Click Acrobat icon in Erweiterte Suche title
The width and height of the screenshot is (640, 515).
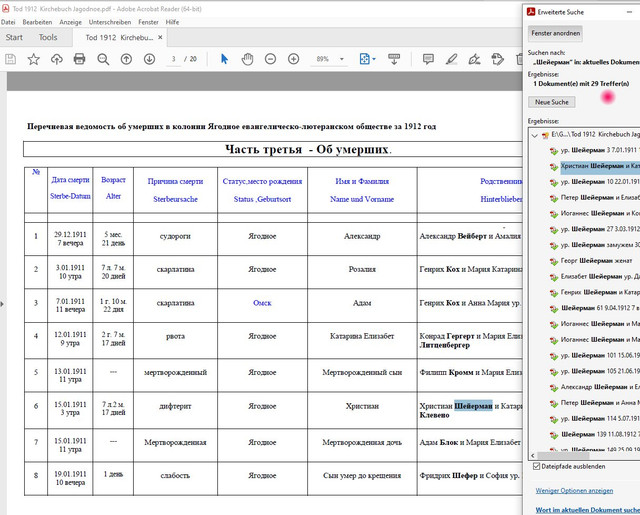coord(531,12)
